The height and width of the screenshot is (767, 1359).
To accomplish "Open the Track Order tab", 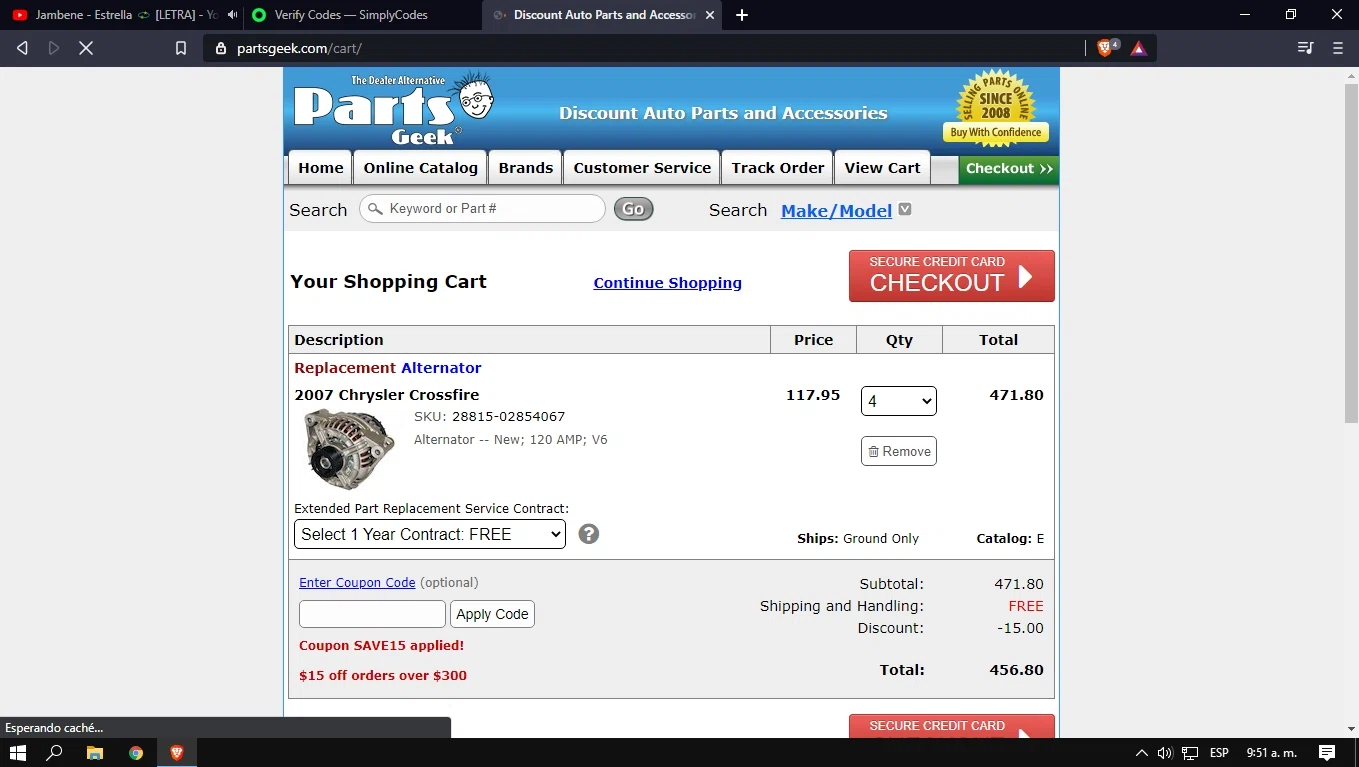I will tap(777, 168).
